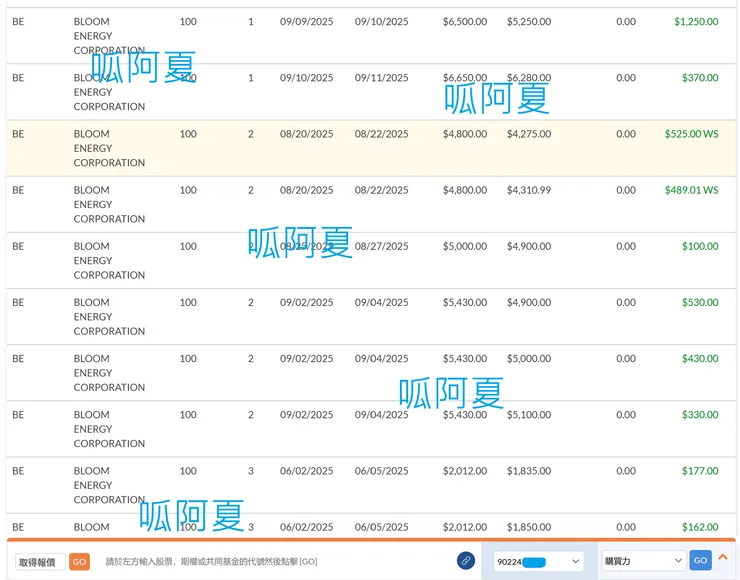Click 06/05/2025 in the $162.00 row
Image resolution: width=740 pixels, height=580 pixels.
(381, 527)
